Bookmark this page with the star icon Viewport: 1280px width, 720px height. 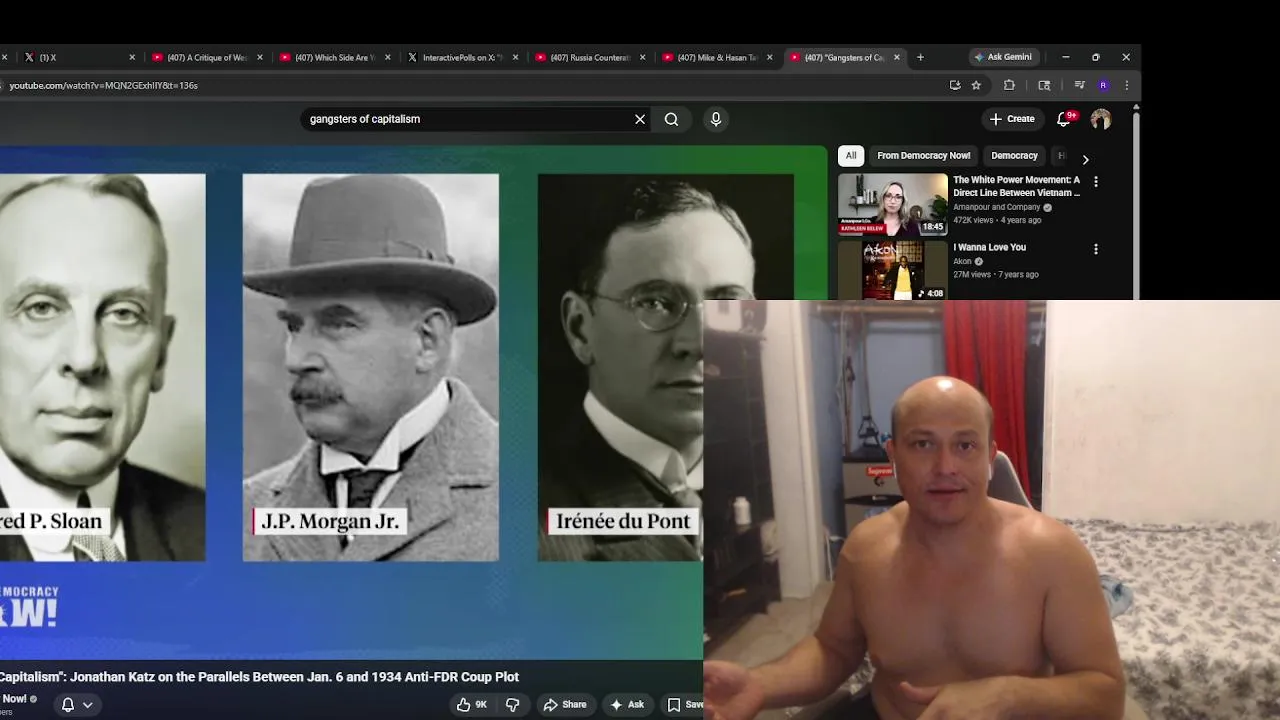[x=976, y=85]
